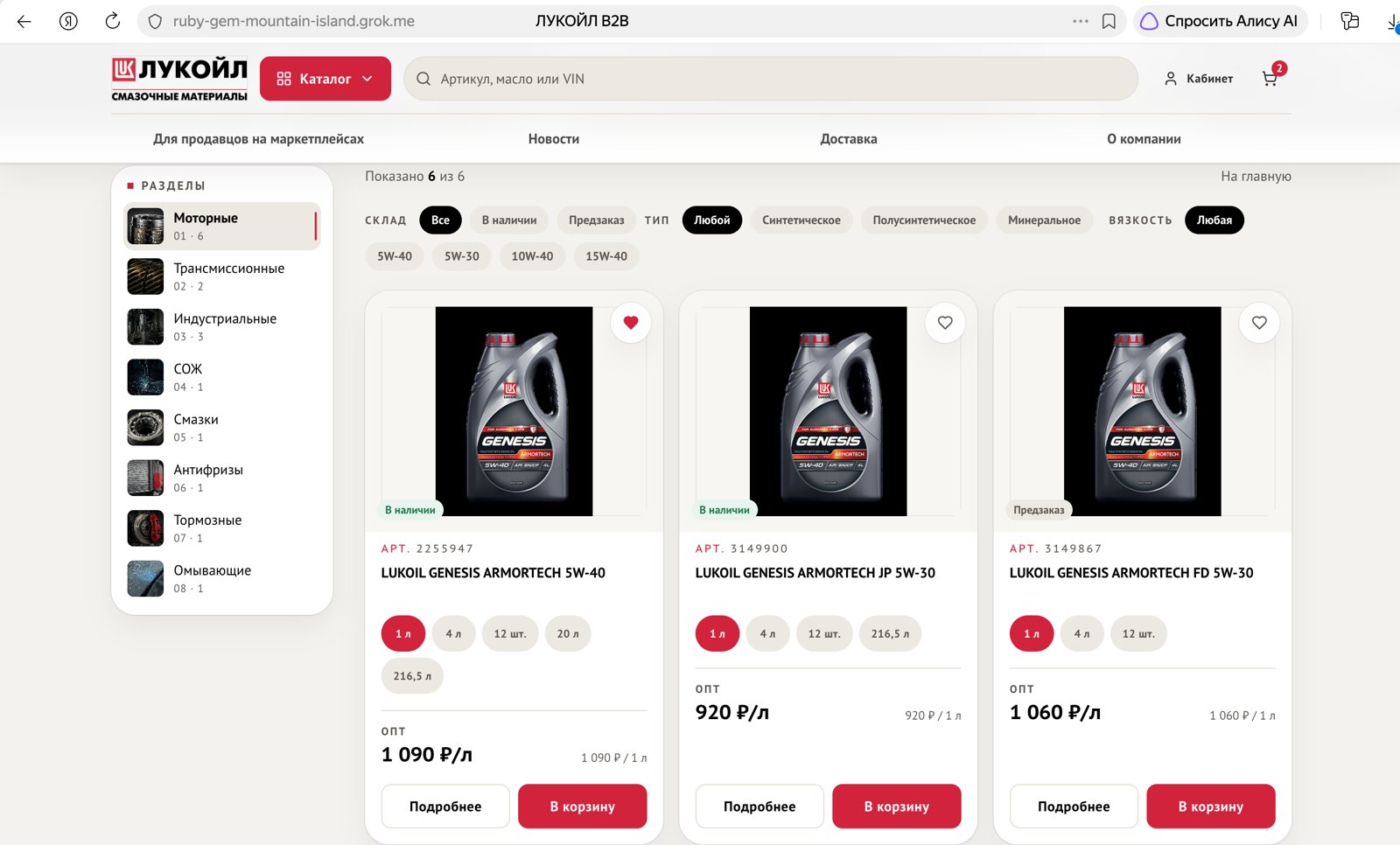Go back using browser back arrow
Image resolution: width=1400 pixels, height=845 pixels.
coord(24,21)
